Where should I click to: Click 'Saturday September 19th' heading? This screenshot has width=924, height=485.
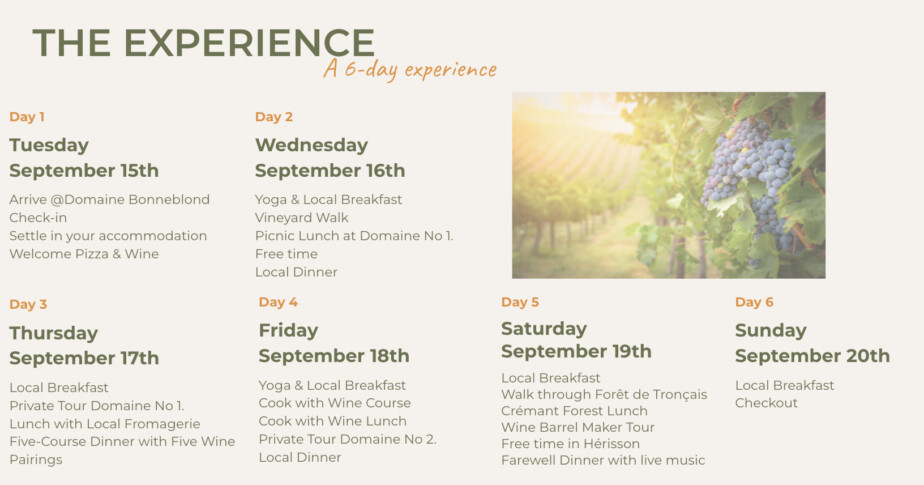click(576, 339)
